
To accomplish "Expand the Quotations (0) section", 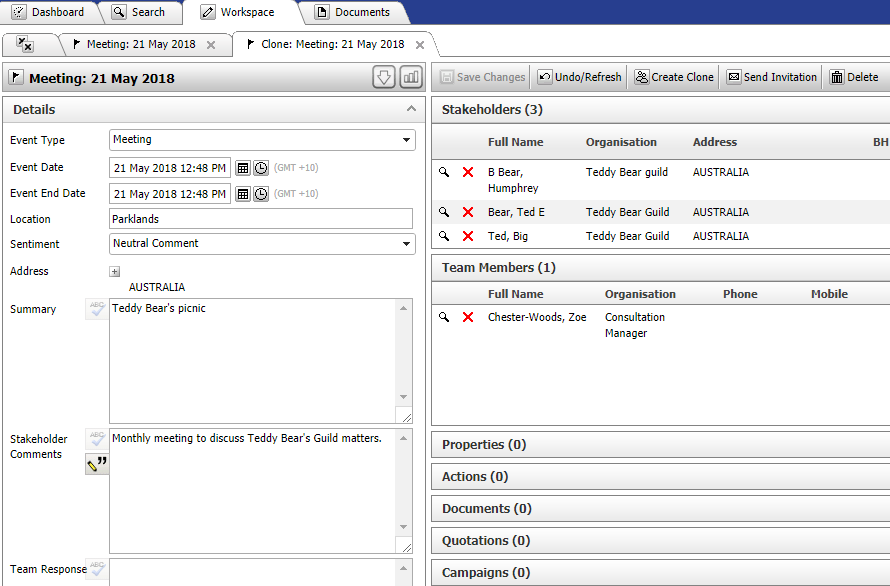I will [661, 541].
